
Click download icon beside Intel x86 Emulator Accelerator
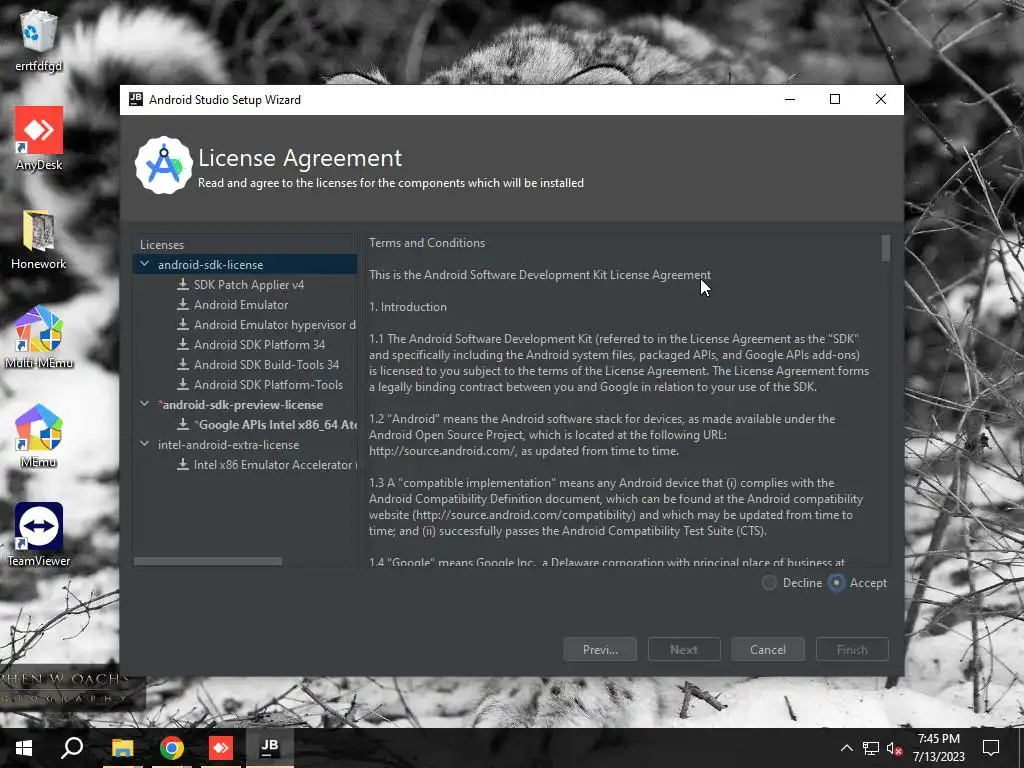183,464
